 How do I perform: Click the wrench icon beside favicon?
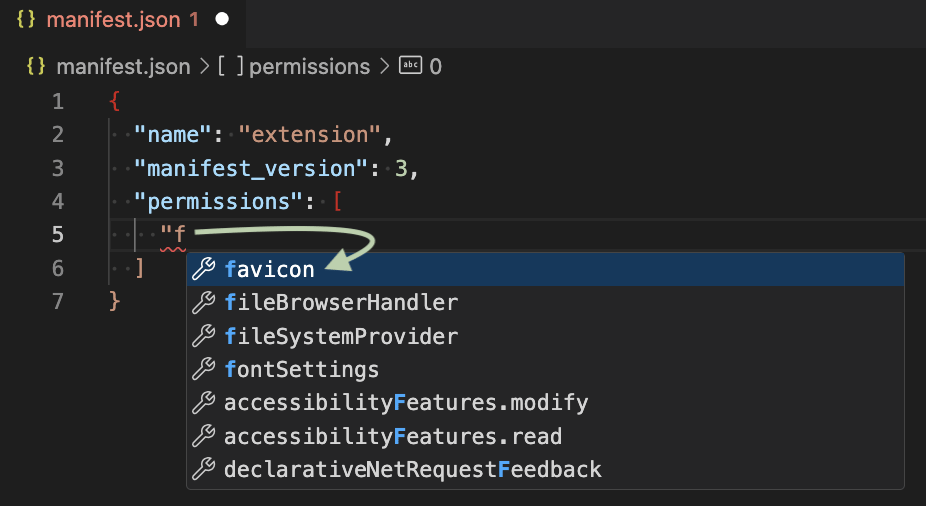tap(204, 269)
